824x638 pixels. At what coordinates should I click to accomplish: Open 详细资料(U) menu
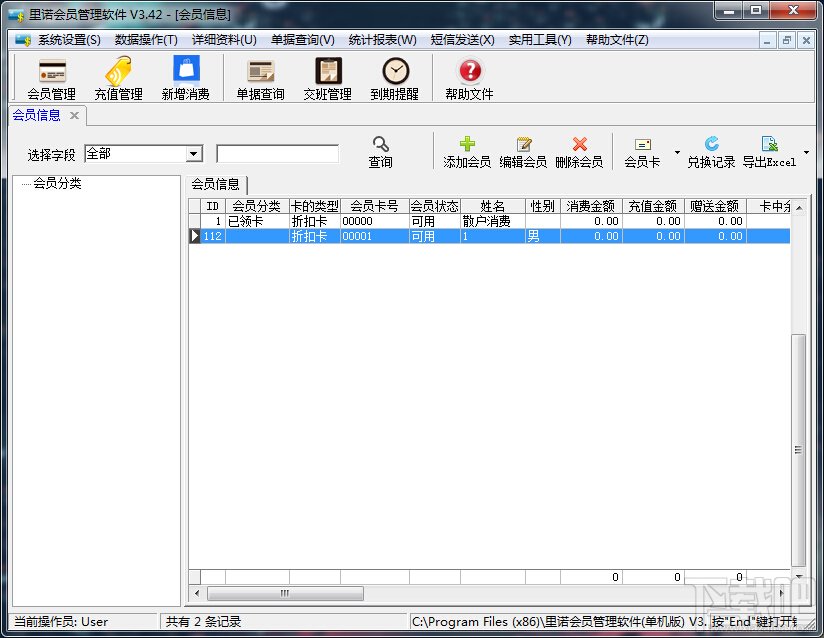coord(224,40)
